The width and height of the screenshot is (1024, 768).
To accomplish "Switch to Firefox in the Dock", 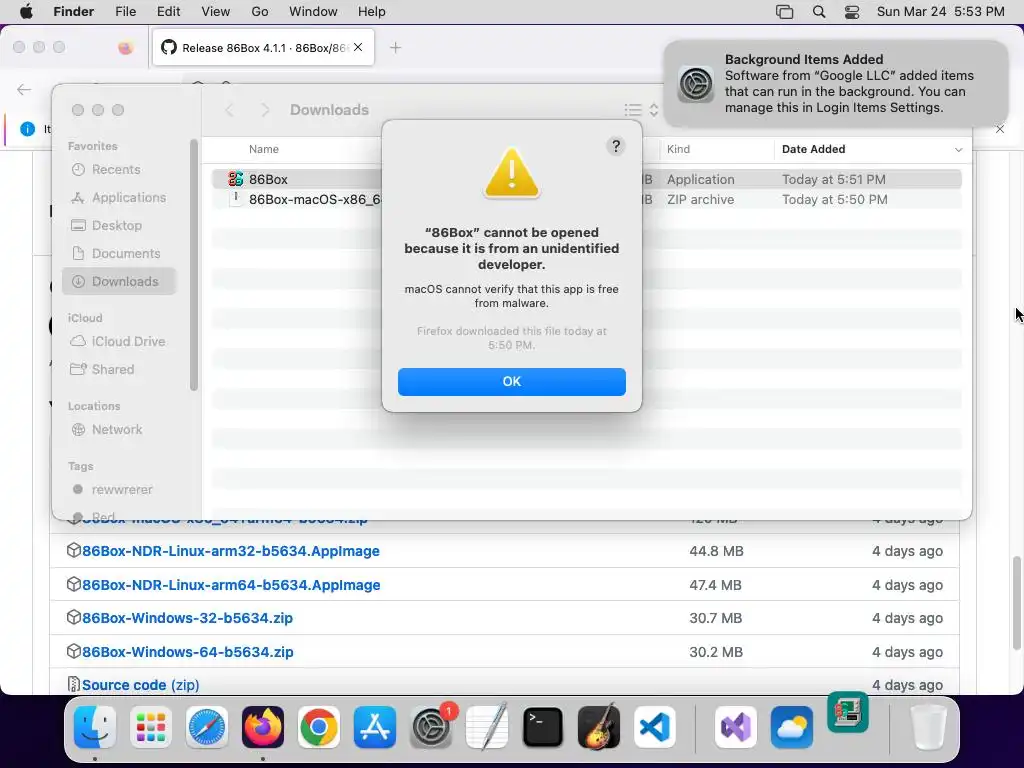I will tap(263, 727).
